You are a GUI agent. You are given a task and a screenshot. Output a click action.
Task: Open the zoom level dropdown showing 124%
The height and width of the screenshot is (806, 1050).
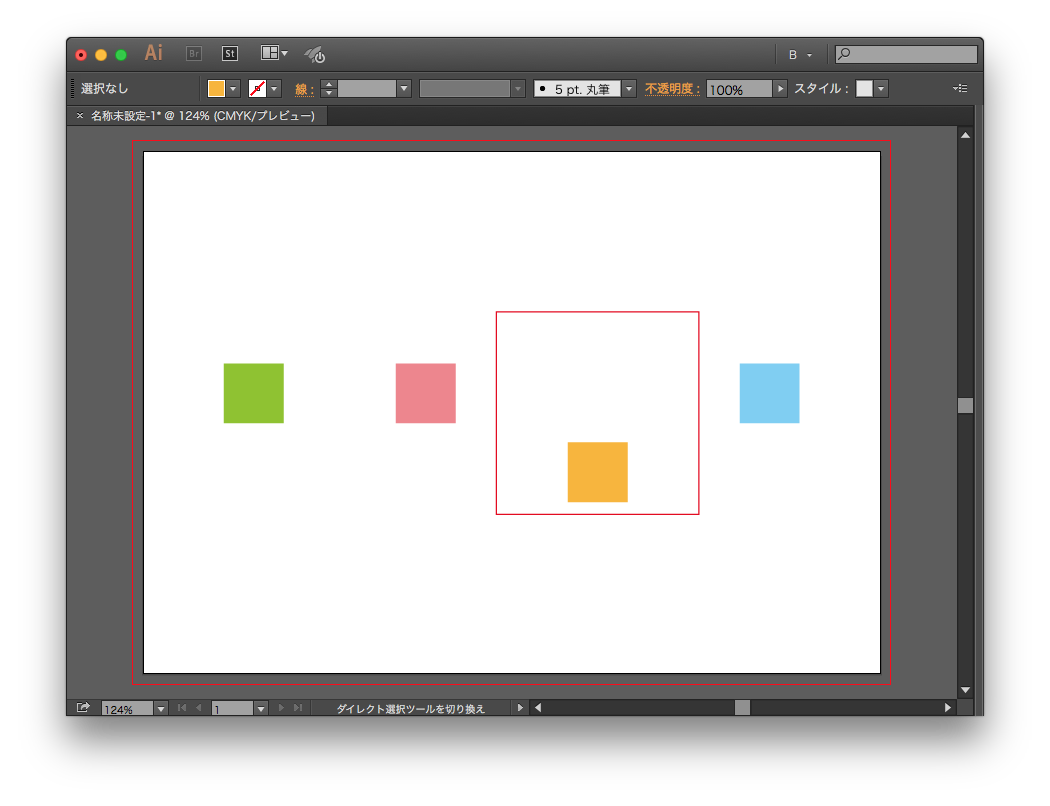coord(160,707)
